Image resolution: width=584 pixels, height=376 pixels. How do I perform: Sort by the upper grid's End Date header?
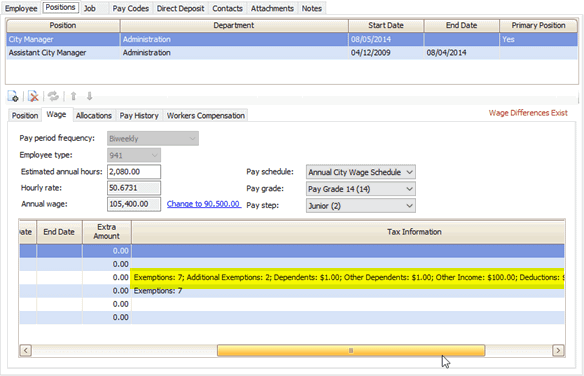pyautogui.click(x=461, y=25)
